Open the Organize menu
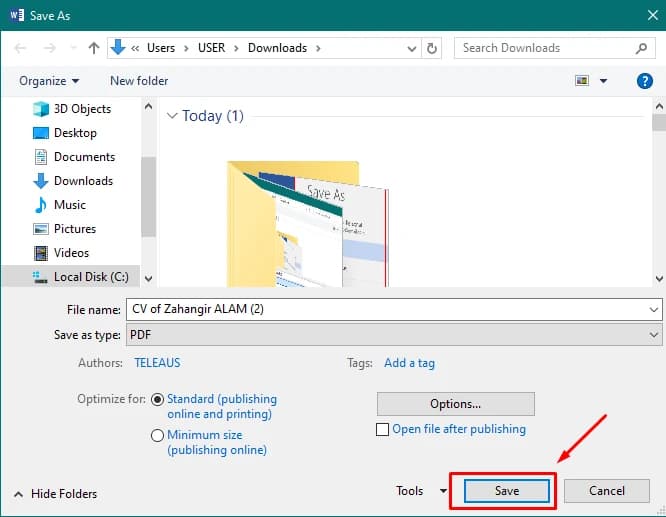Image resolution: width=666 pixels, height=517 pixels. (49, 81)
